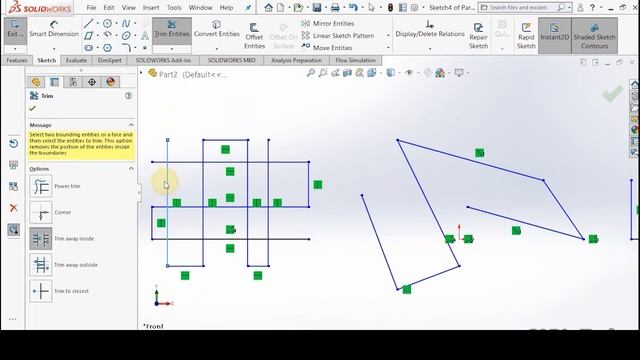Open the Edit menu
The width and height of the screenshot is (640, 360).
click(x=109, y=7)
